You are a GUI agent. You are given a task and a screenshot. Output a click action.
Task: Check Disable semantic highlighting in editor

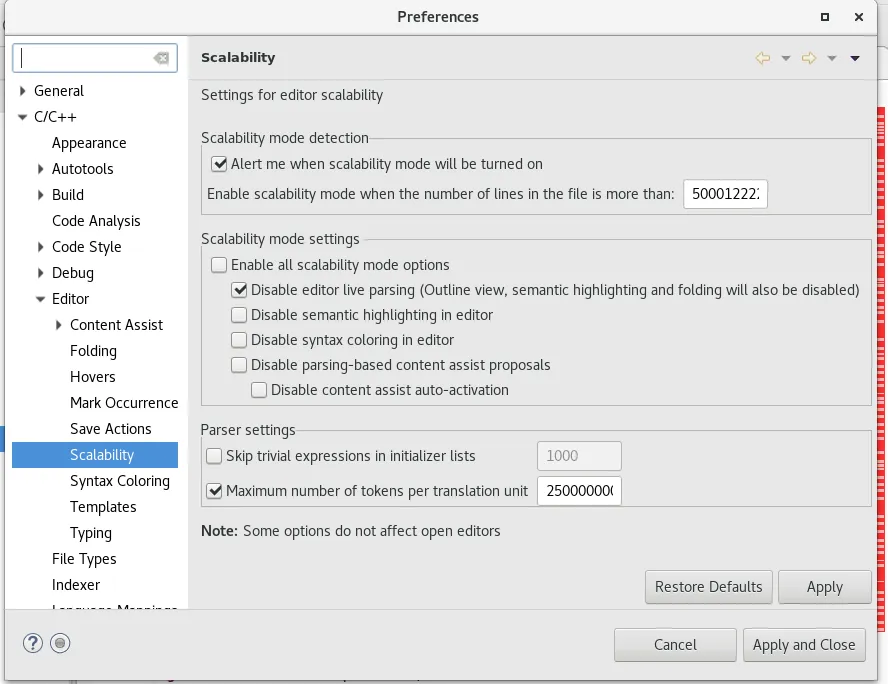[239, 315]
